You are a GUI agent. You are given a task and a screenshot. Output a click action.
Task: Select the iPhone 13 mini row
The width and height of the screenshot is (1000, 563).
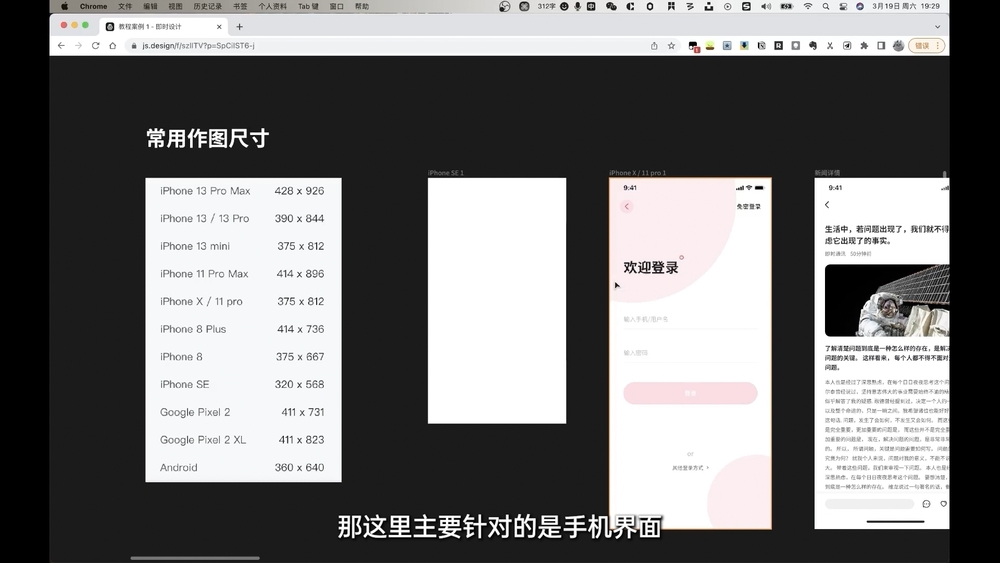[x=243, y=246]
